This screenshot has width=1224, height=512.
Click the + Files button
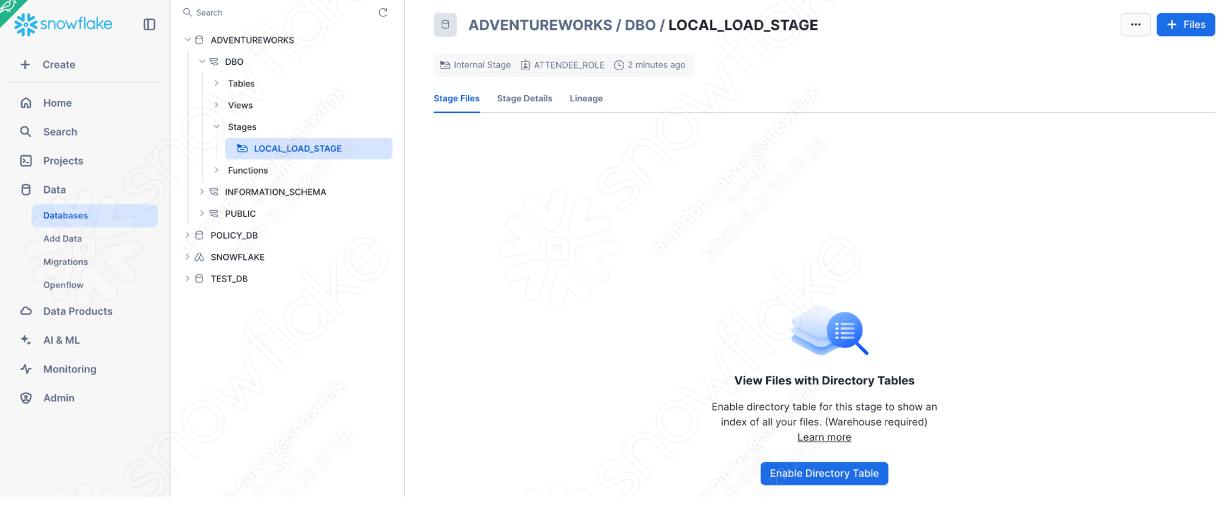point(1186,25)
